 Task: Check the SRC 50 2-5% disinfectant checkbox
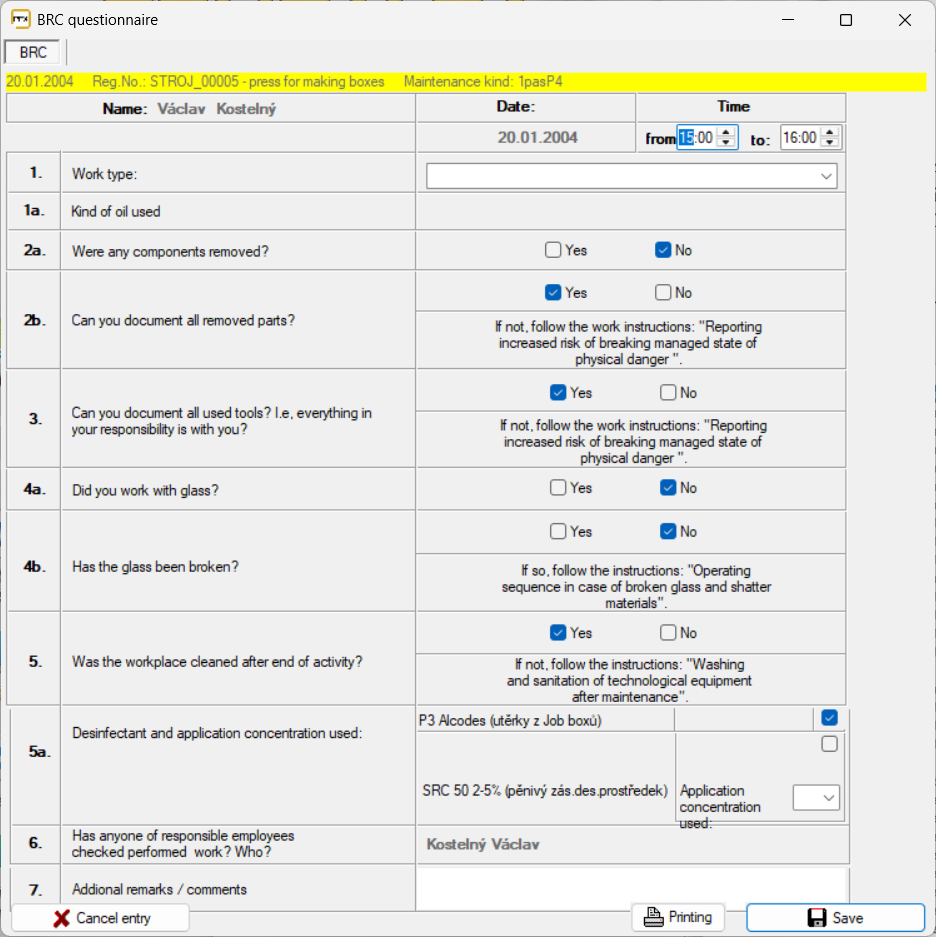(829, 744)
